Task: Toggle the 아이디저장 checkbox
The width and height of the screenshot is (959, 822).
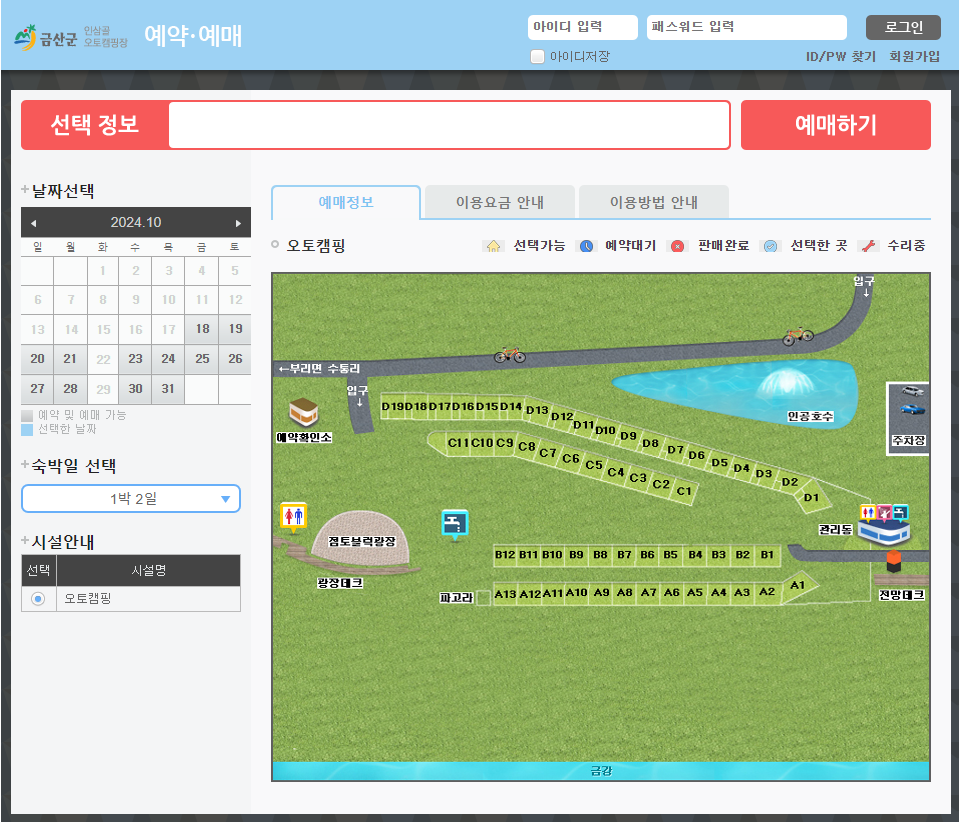Action: click(537, 56)
